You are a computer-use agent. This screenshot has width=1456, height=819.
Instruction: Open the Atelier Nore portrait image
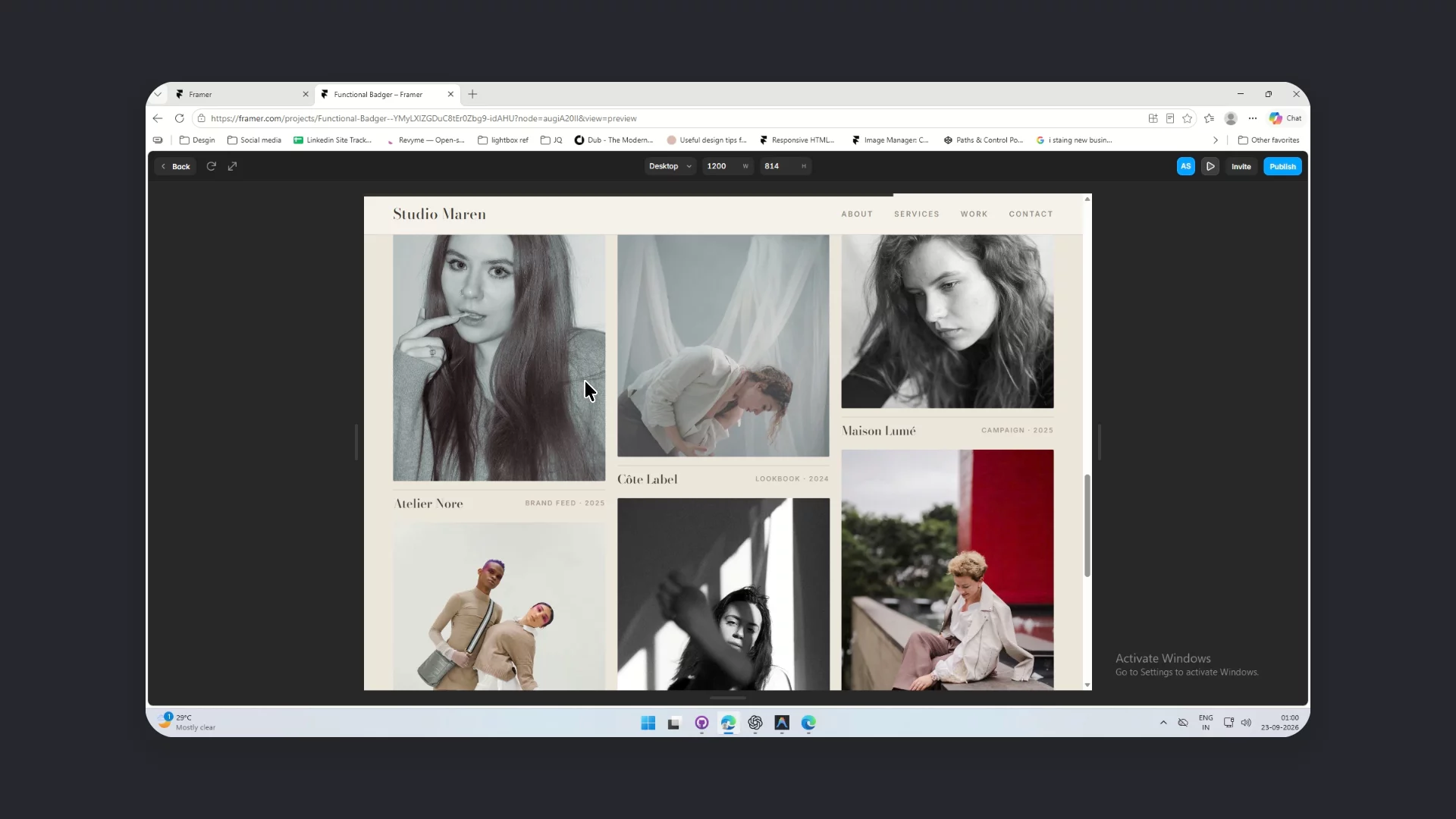[499, 357]
